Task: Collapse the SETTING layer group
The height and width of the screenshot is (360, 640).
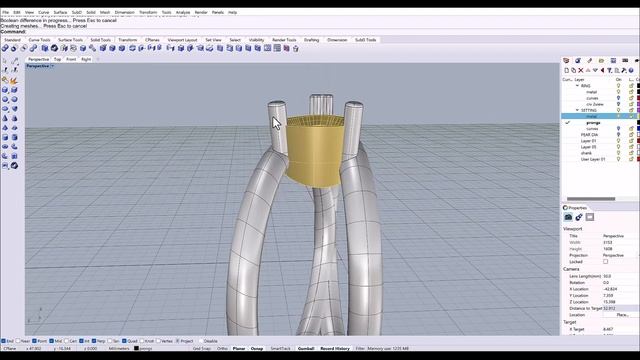Action: pyautogui.click(x=577, y=110)
